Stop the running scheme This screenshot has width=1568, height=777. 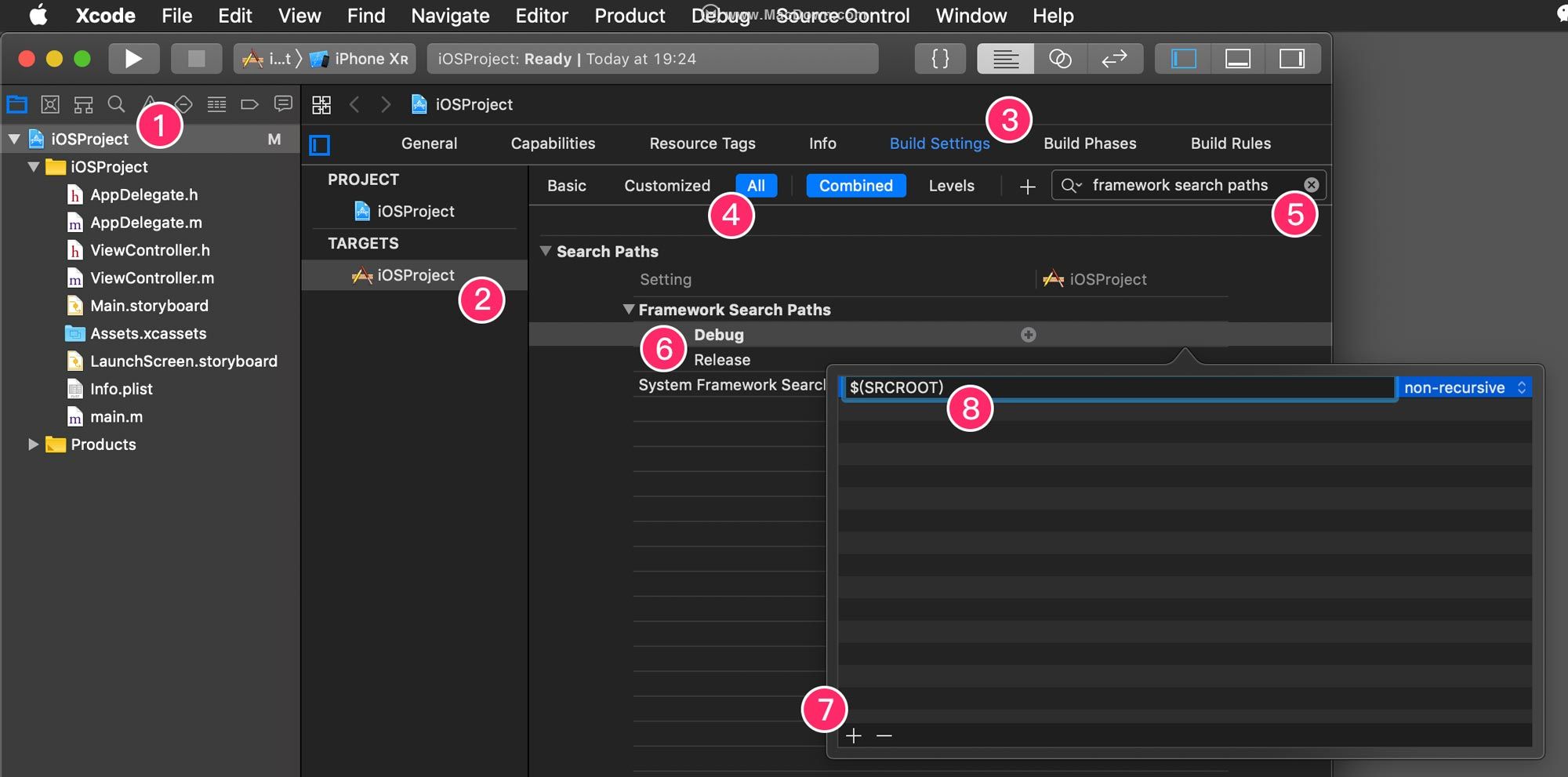(196, 59)
